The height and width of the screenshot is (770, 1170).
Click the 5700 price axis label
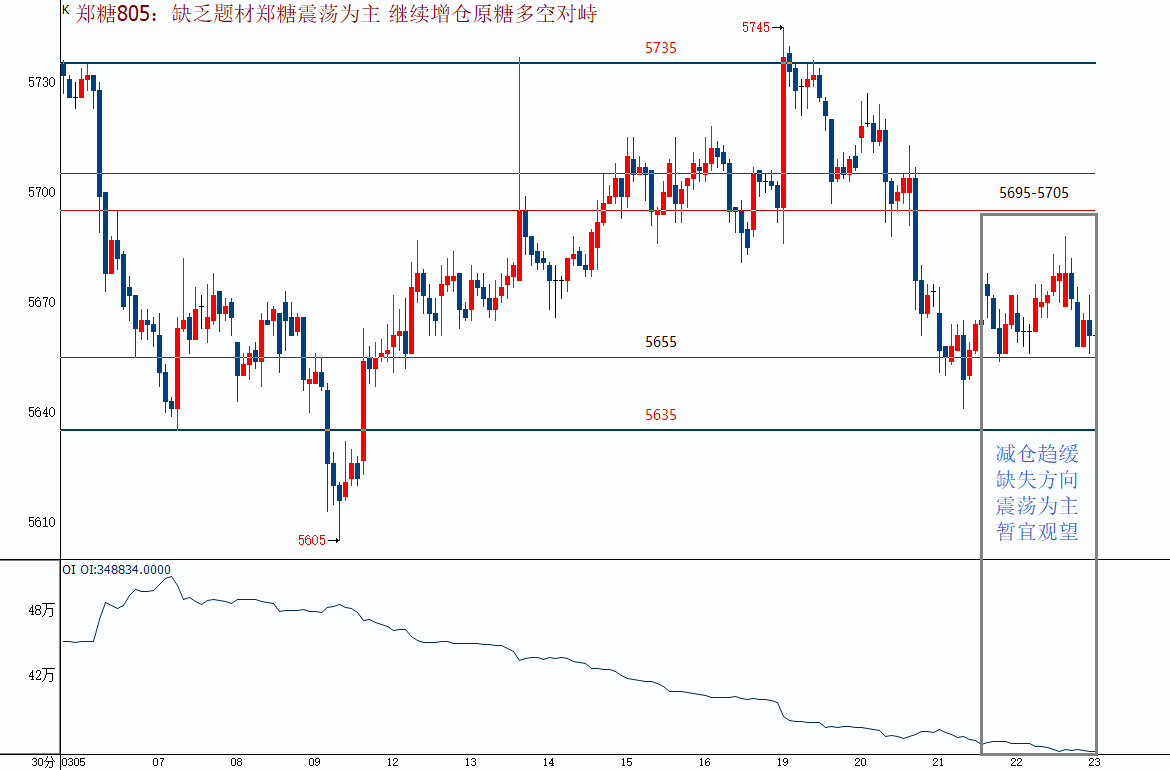tap(42, 192)
